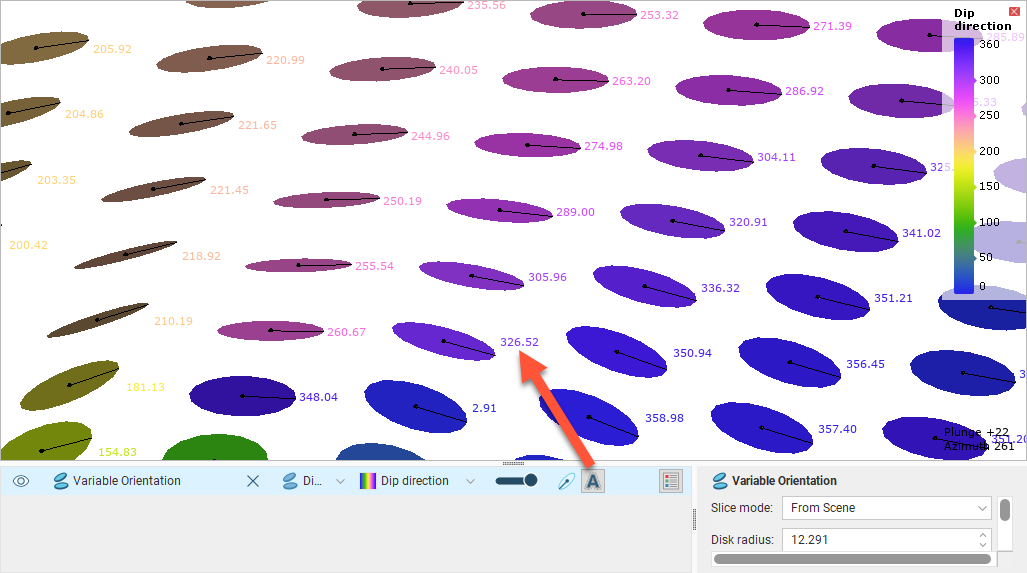The width and height of the screenshot is (1027, 573).
Task: Click the 336.32 value label
Action: (x=720, y=287)
